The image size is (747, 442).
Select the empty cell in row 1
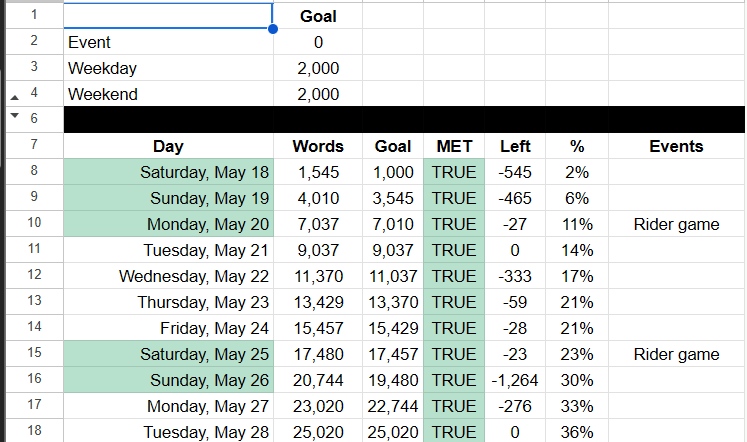168,16
